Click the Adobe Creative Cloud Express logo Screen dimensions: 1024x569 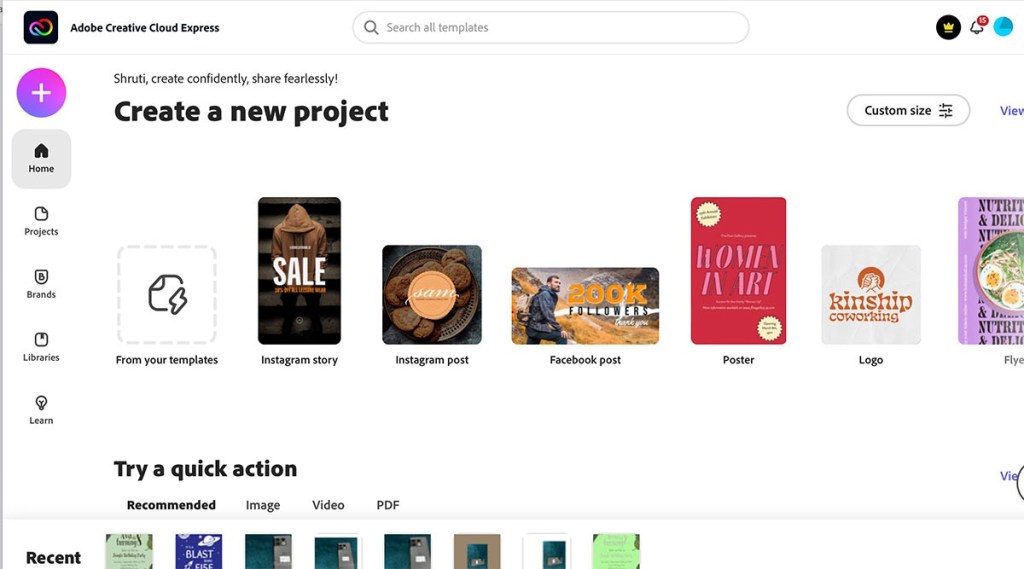[40, 27]
